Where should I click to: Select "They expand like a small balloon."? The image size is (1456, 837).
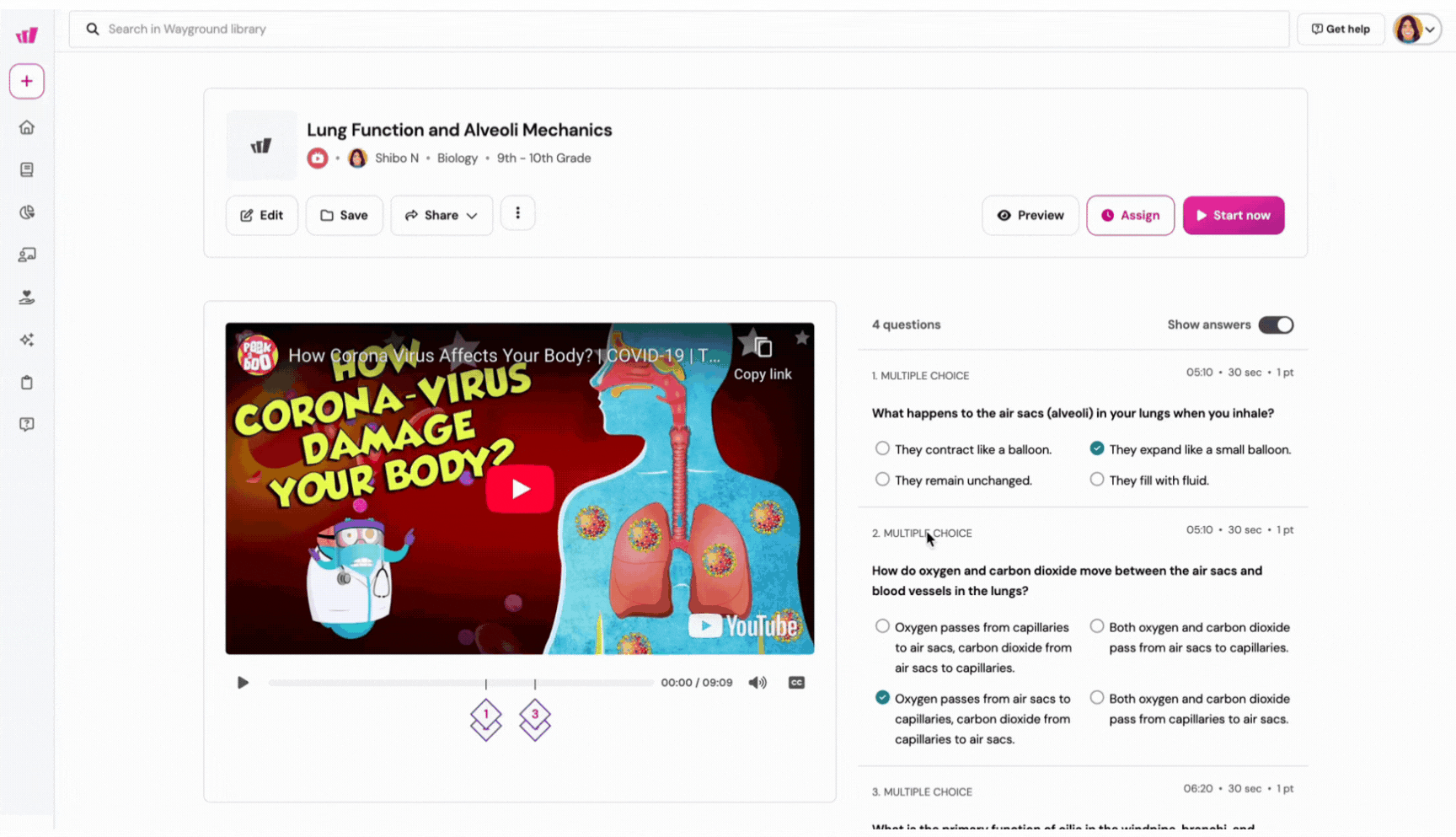(1096, 448)
